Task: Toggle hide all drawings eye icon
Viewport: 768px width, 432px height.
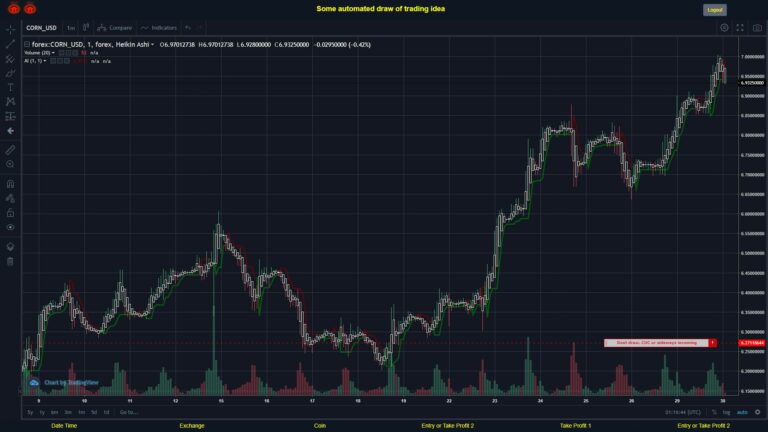Action: click(x=10, y=227)
